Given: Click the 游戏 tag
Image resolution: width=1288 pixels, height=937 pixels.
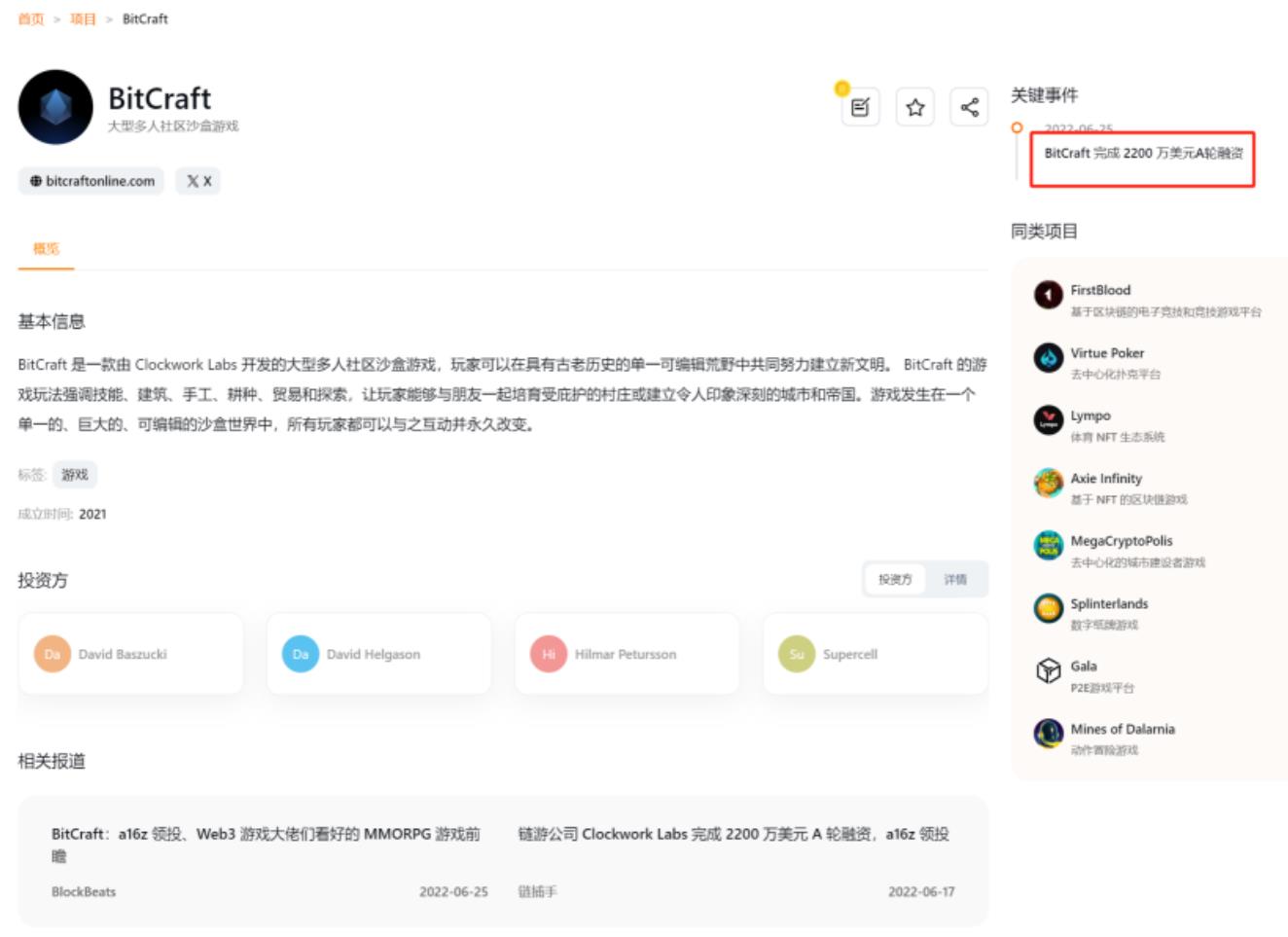Looking at the screenshot, I should pos(75,475).
